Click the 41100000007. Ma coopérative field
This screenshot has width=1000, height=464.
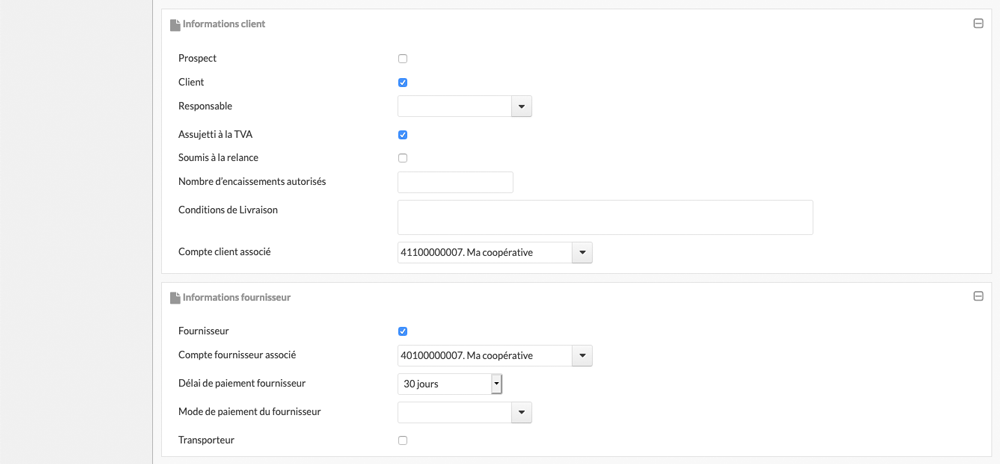coord(485,253)
